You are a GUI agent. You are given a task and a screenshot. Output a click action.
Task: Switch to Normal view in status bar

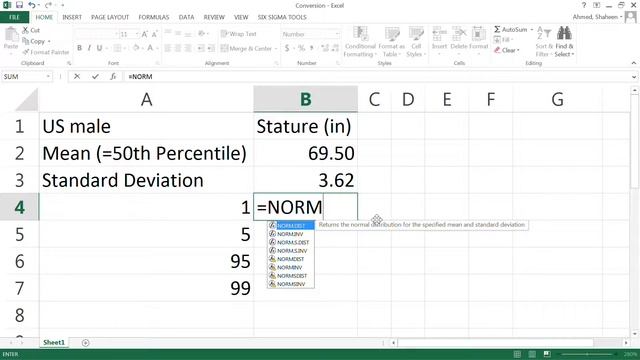tap(517, 354)
